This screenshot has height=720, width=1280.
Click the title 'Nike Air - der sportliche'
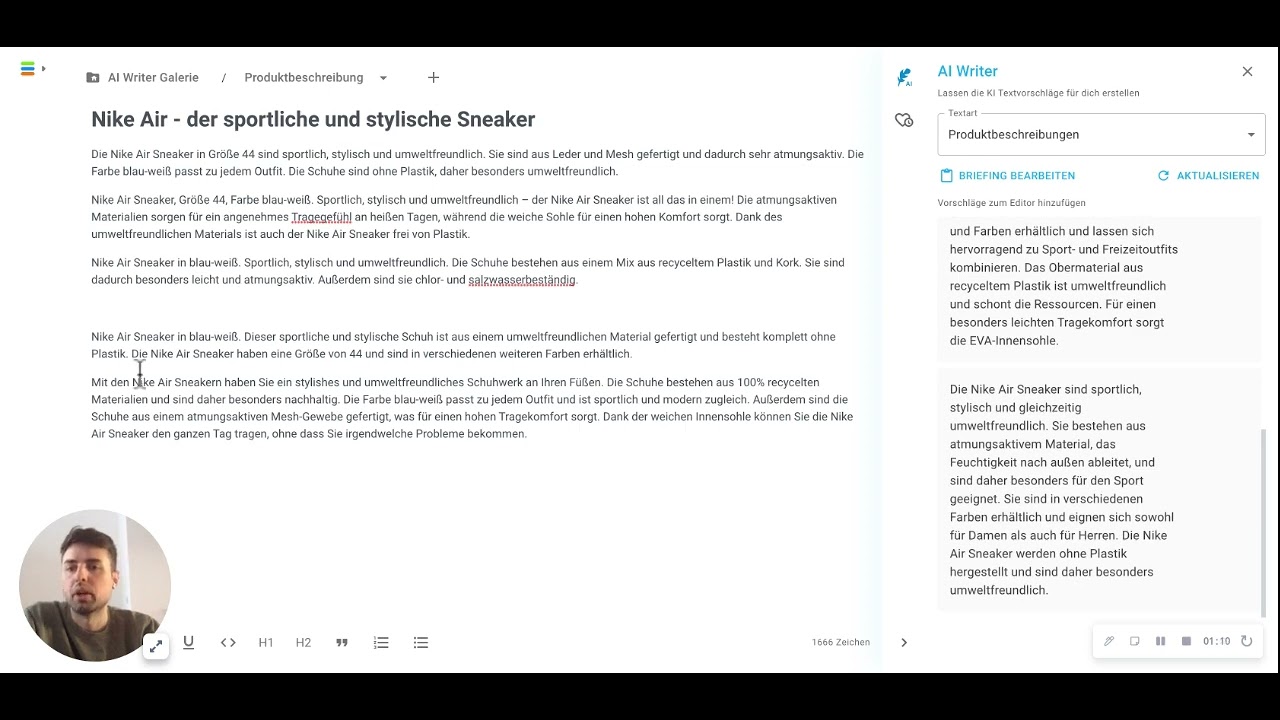(313, 119)
